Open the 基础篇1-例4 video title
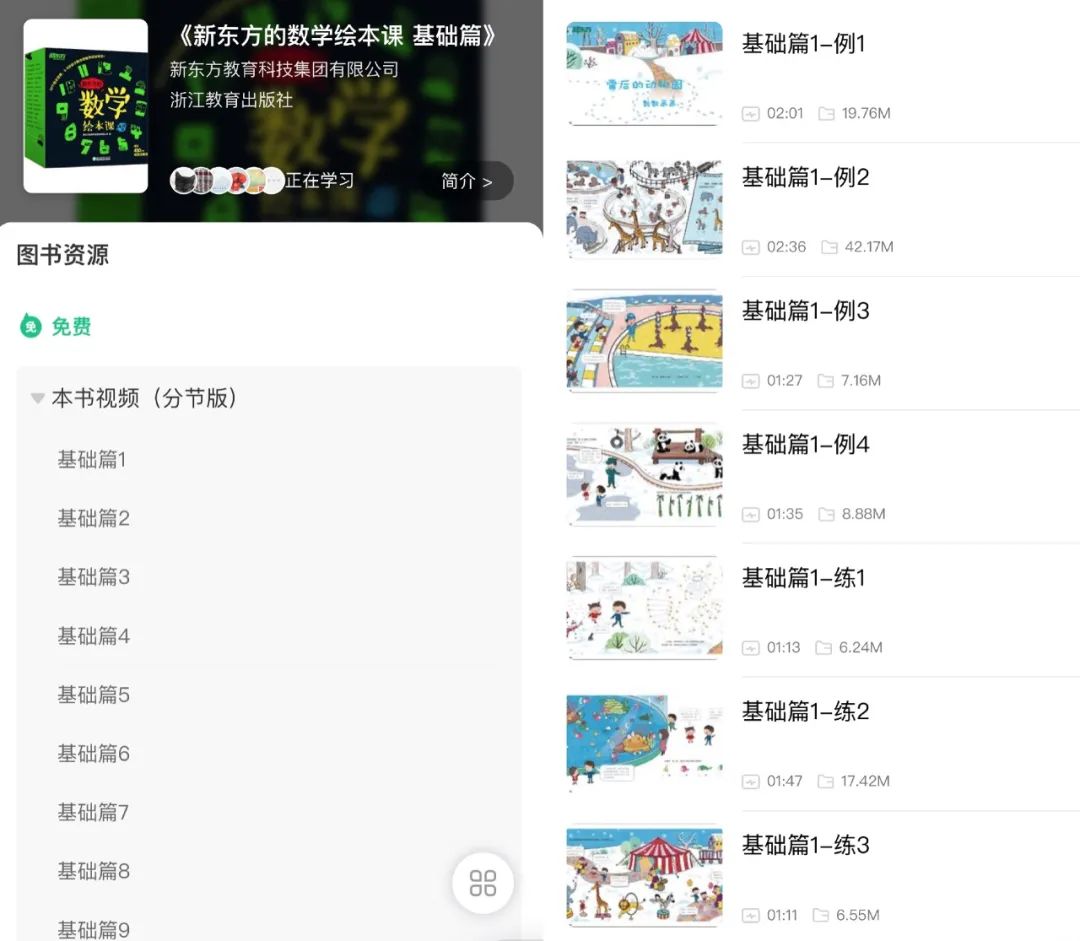1080x941 pixels. point(805,444)
